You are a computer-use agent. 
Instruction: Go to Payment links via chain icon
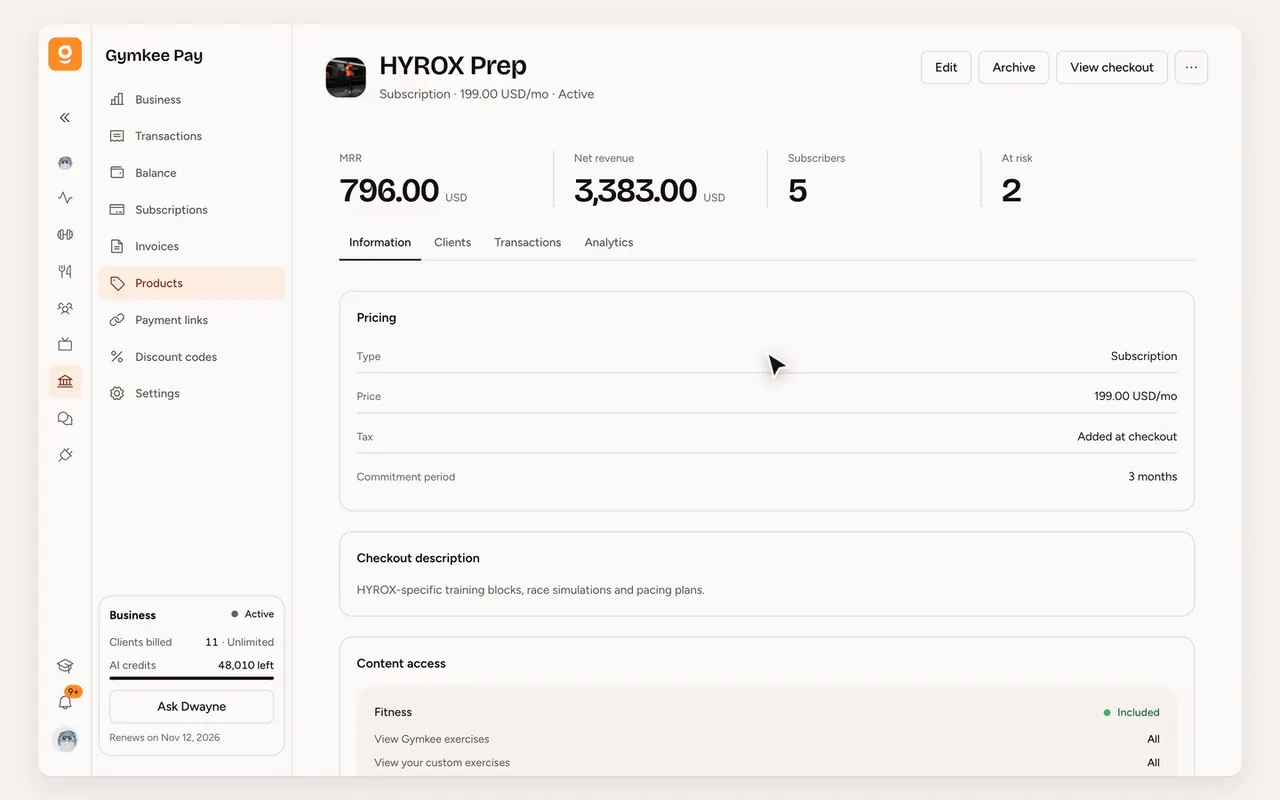[x=191, y=320]
